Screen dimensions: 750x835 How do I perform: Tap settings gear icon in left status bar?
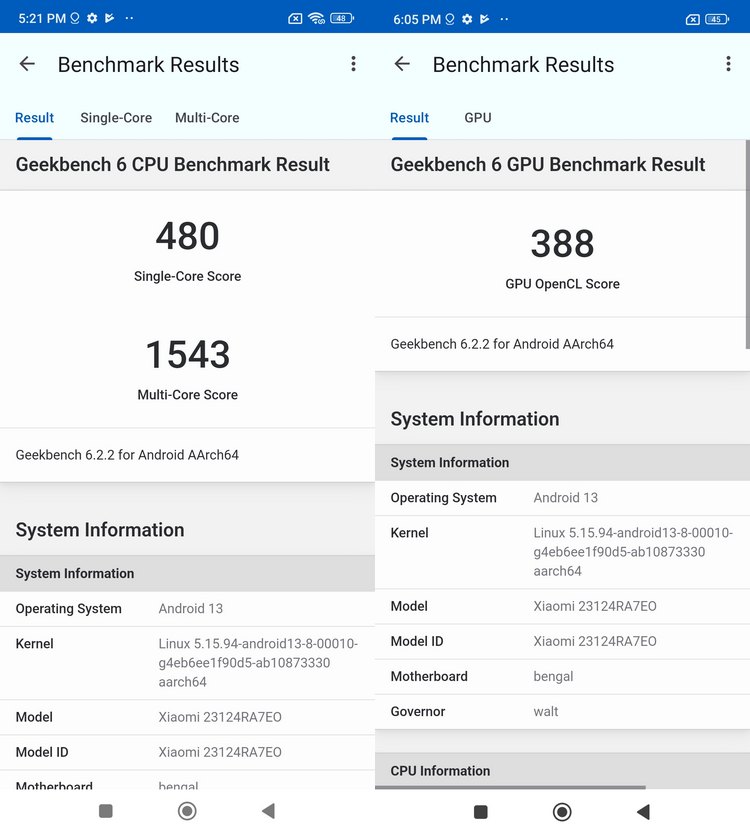click(x=92, y=19)
